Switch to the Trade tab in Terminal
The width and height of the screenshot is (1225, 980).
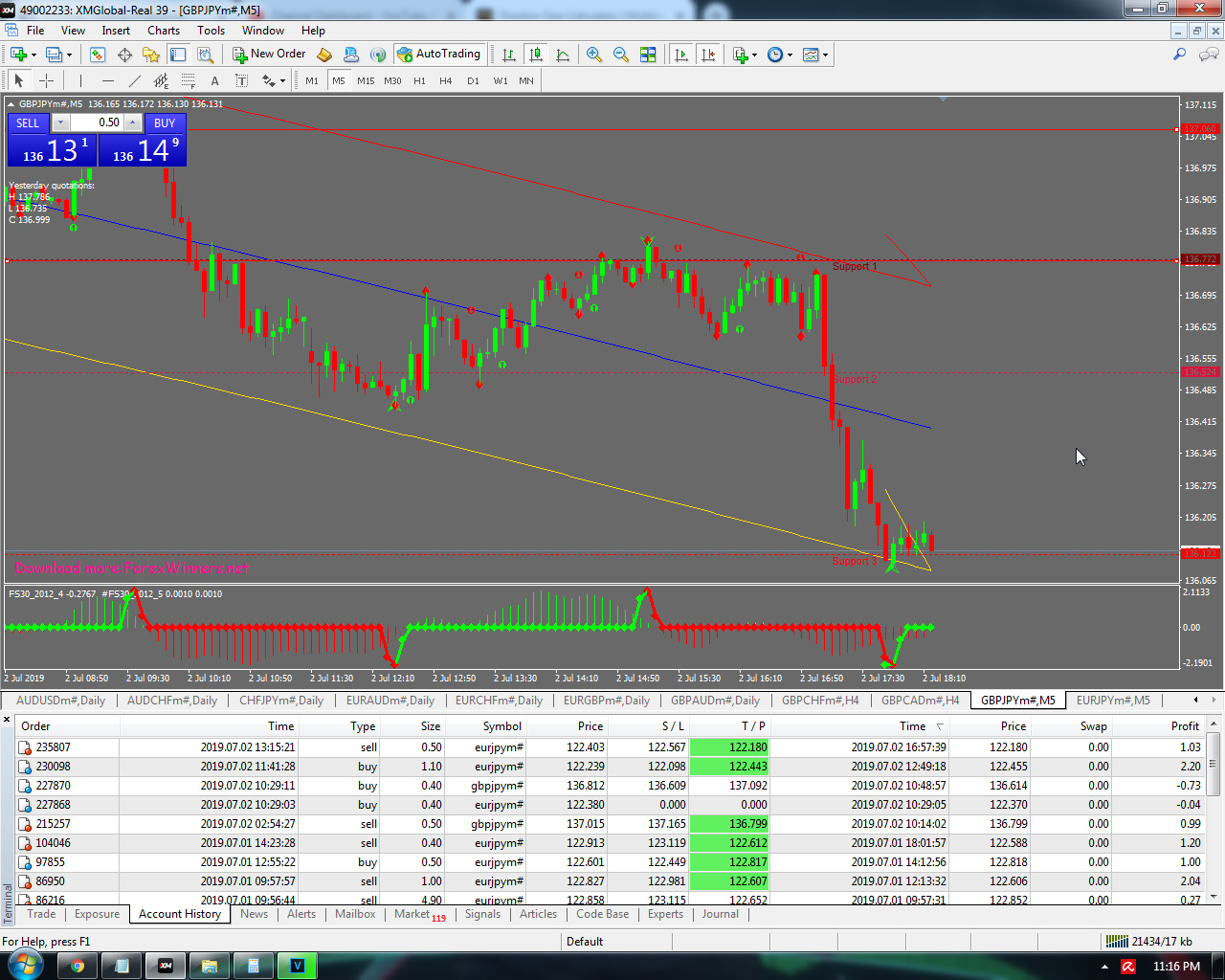41,914
